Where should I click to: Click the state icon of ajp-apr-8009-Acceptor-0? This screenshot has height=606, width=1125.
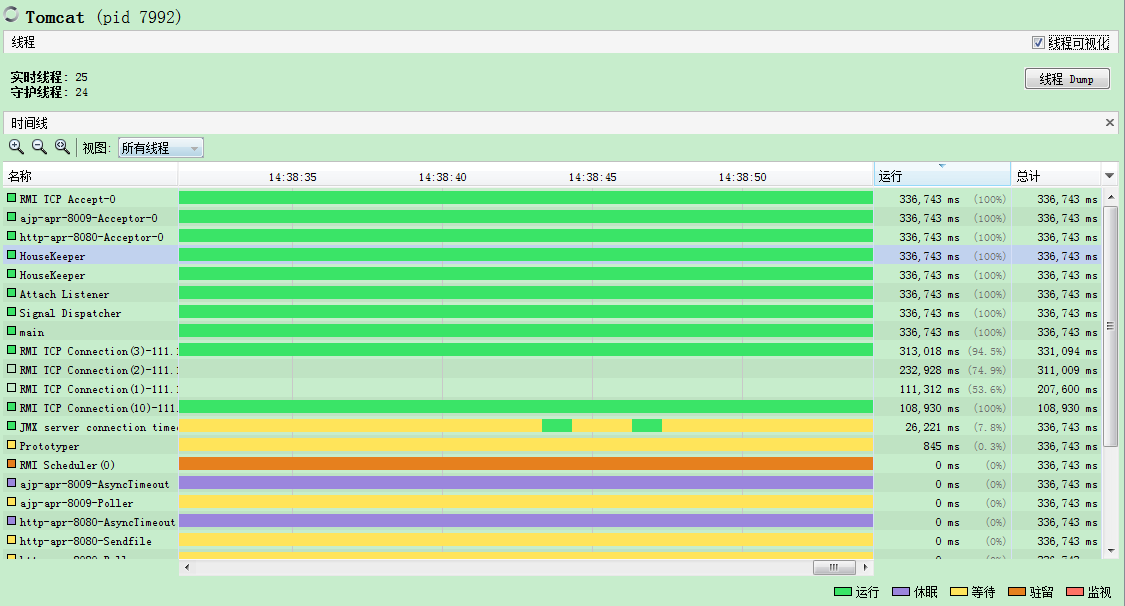11,217
